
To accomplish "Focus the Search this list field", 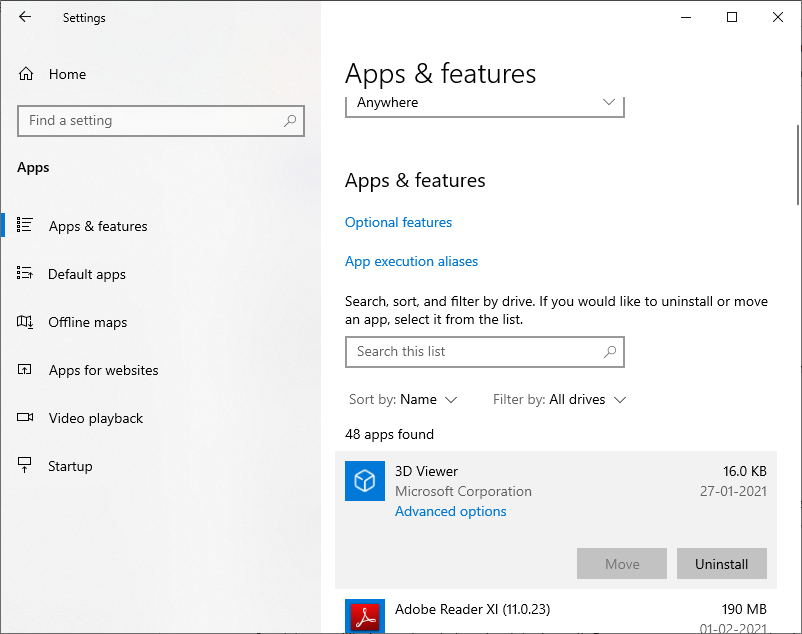I will [x=485, y=352].
